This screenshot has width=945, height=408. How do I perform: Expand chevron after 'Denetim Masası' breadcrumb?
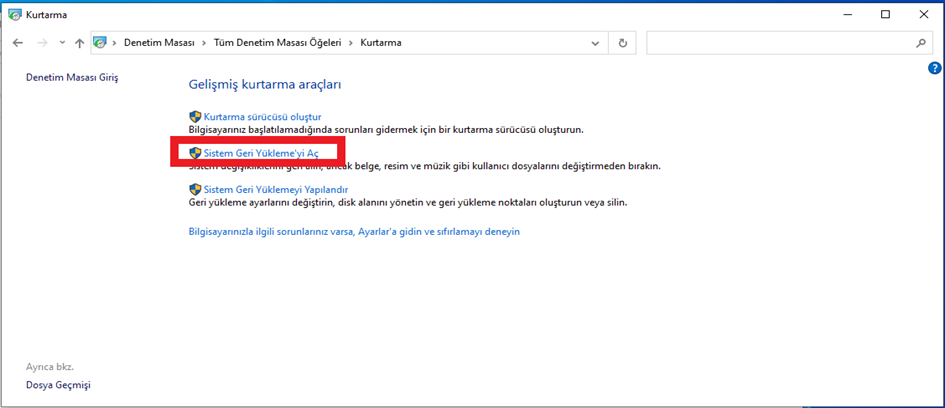click(203, 43)
